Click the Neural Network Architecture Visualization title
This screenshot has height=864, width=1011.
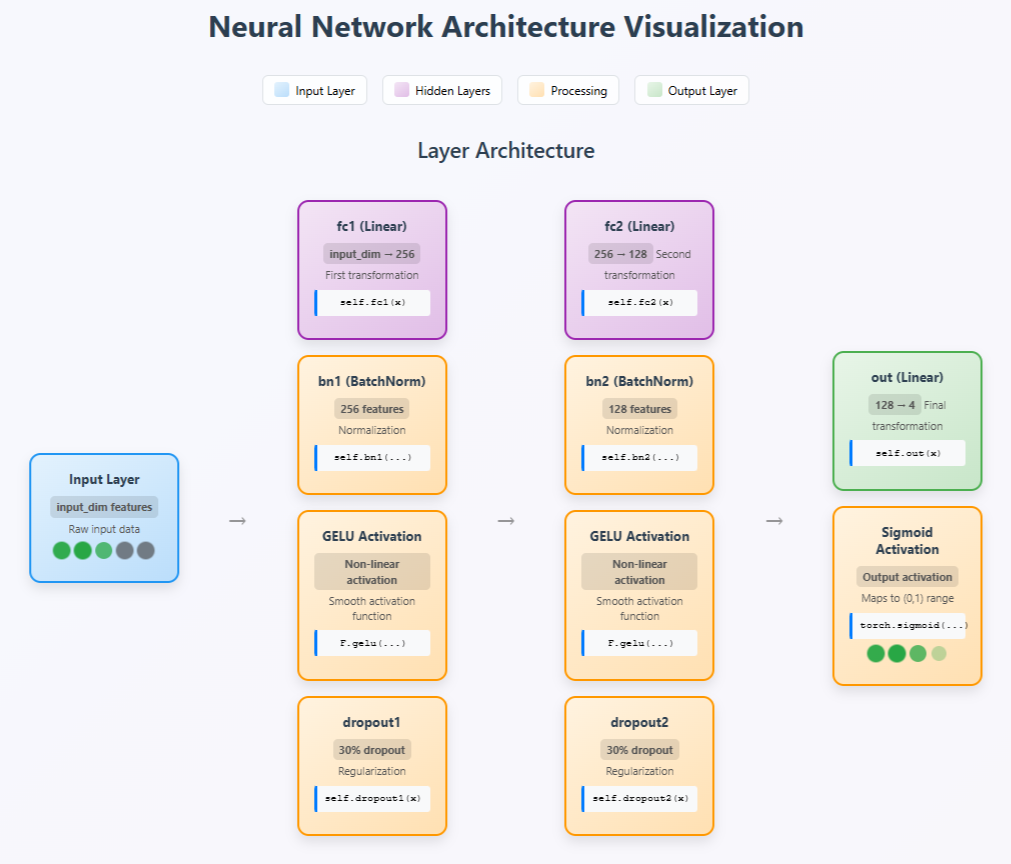[x=506, y=27]
